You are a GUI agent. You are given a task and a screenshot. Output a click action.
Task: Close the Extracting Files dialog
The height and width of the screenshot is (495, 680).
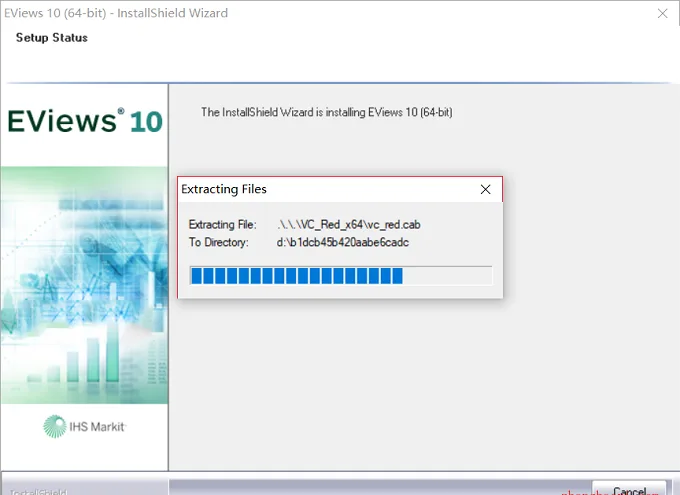tap(485, 189)
